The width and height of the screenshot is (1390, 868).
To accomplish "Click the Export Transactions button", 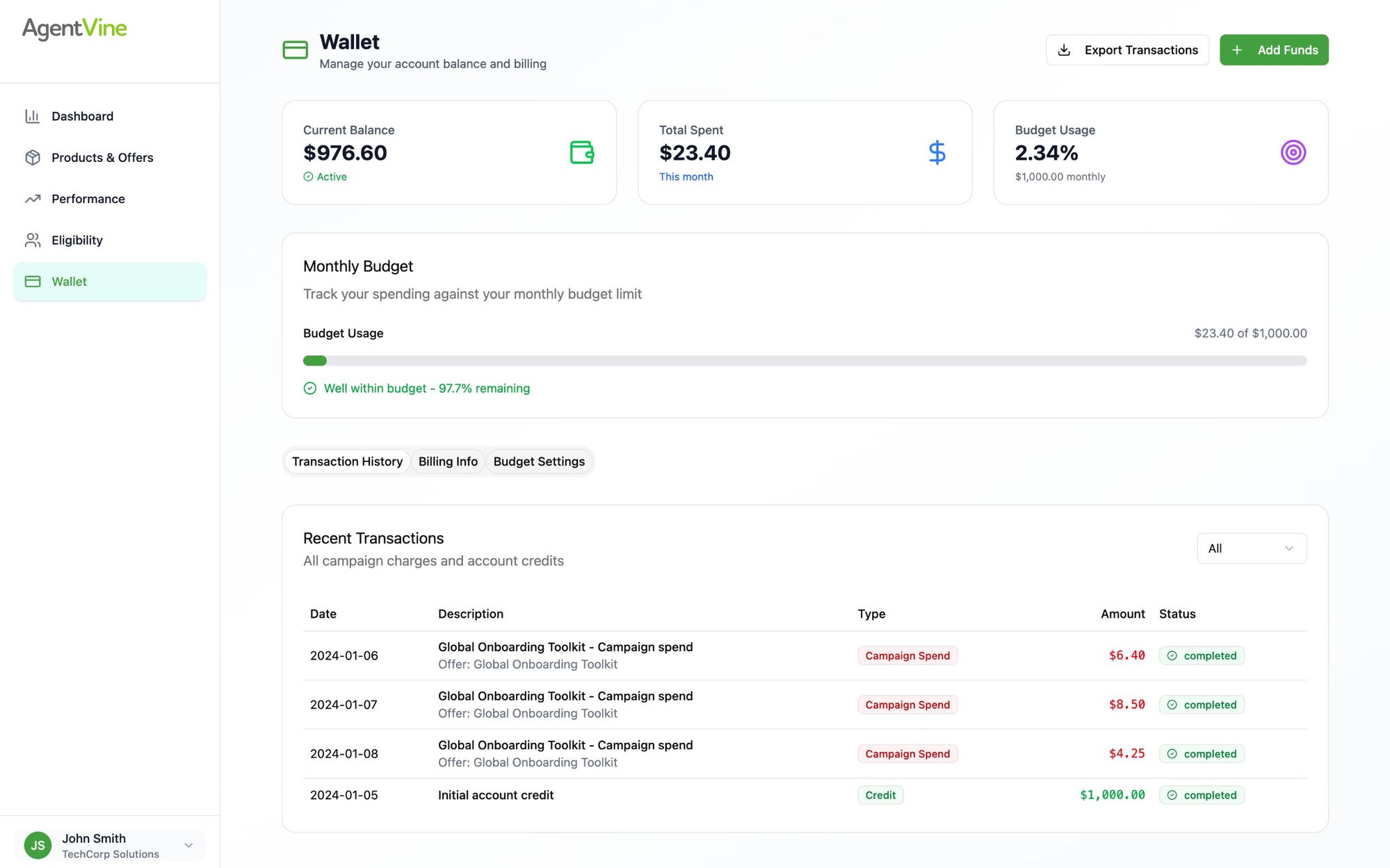I will [x=1127, y=50].
